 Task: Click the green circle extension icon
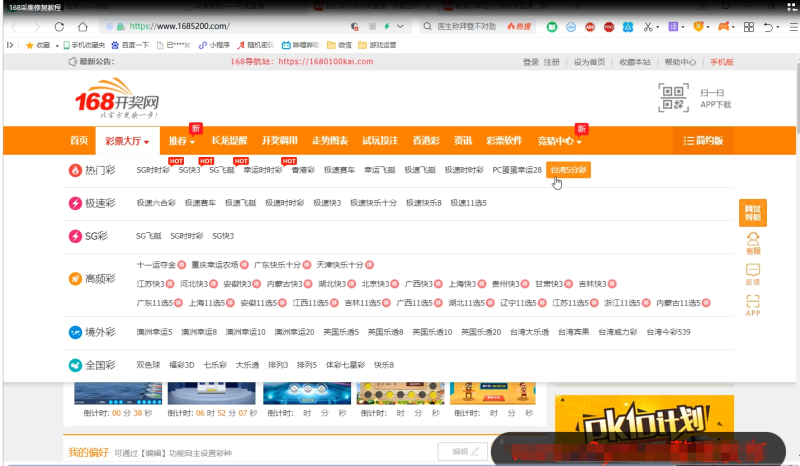click(552, 27)
